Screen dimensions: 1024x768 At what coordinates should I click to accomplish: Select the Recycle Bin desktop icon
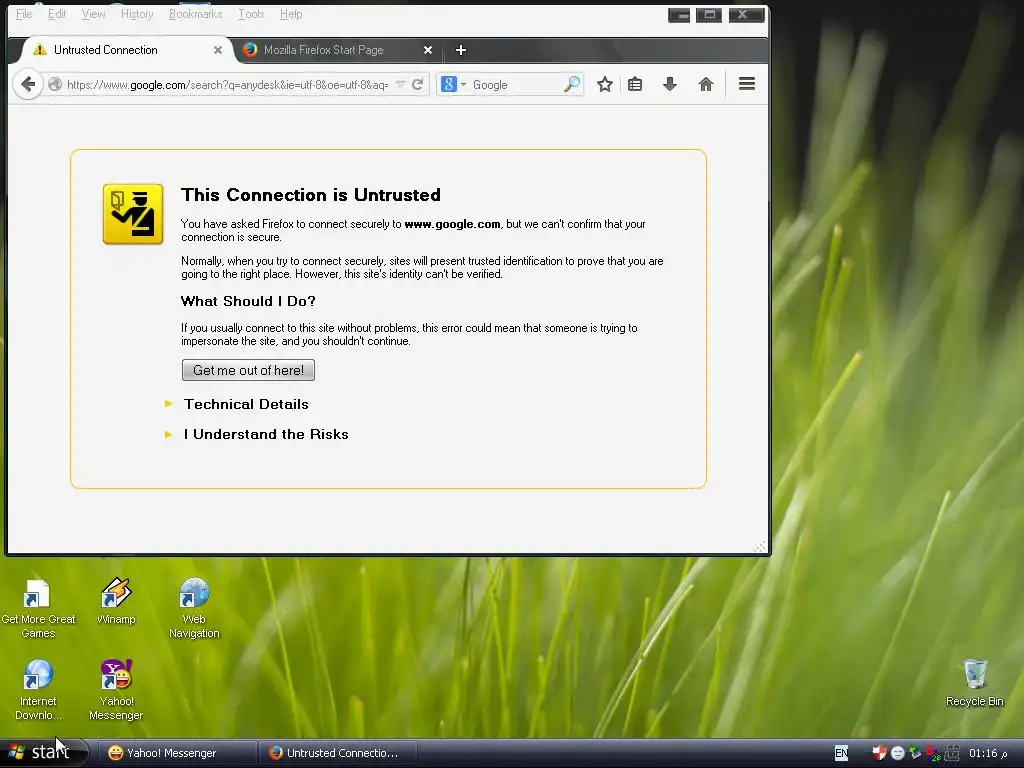pyautogui.click(x=974, y=683)
